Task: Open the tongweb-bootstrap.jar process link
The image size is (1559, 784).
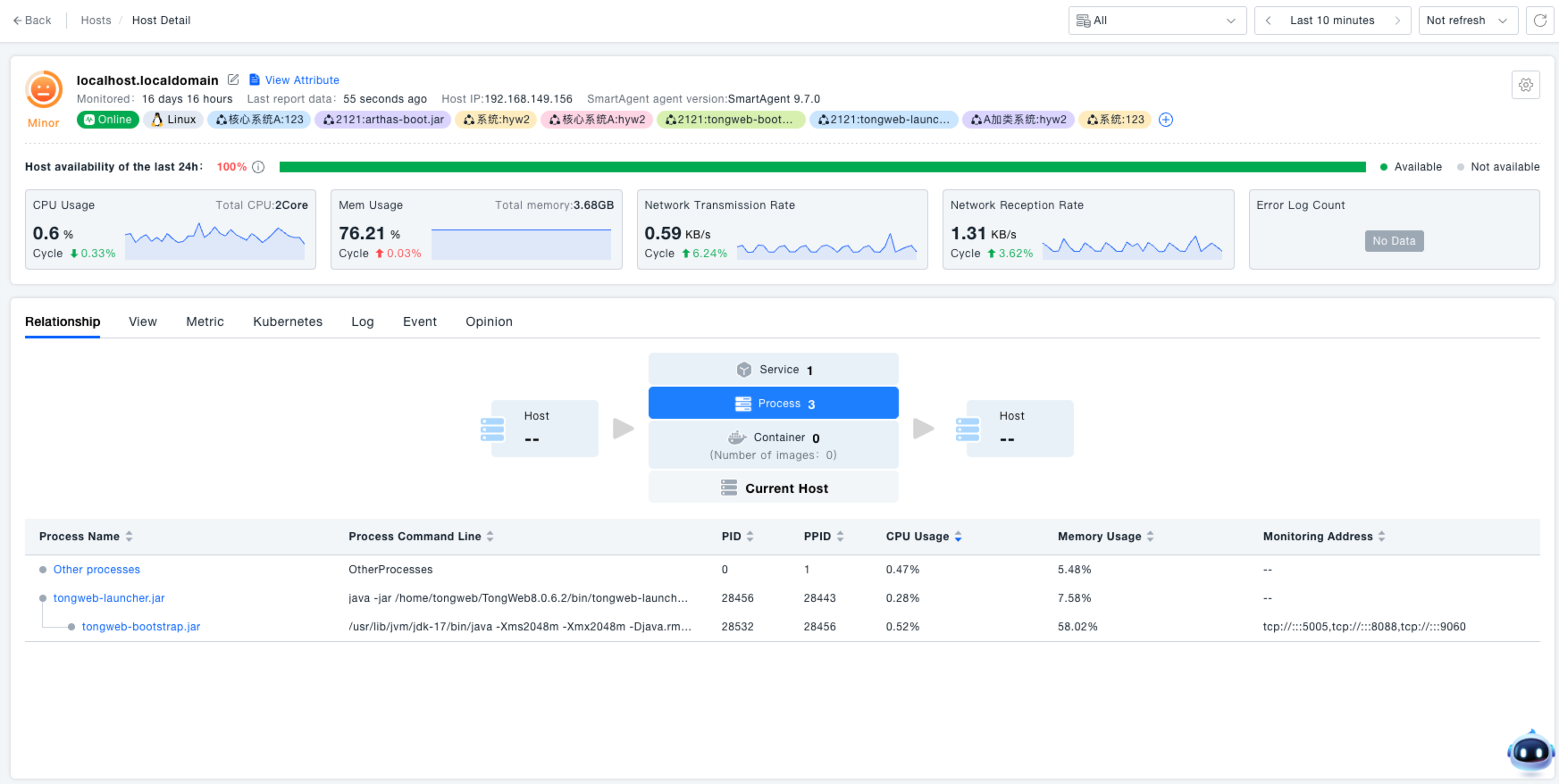Action: coord(141,627)
